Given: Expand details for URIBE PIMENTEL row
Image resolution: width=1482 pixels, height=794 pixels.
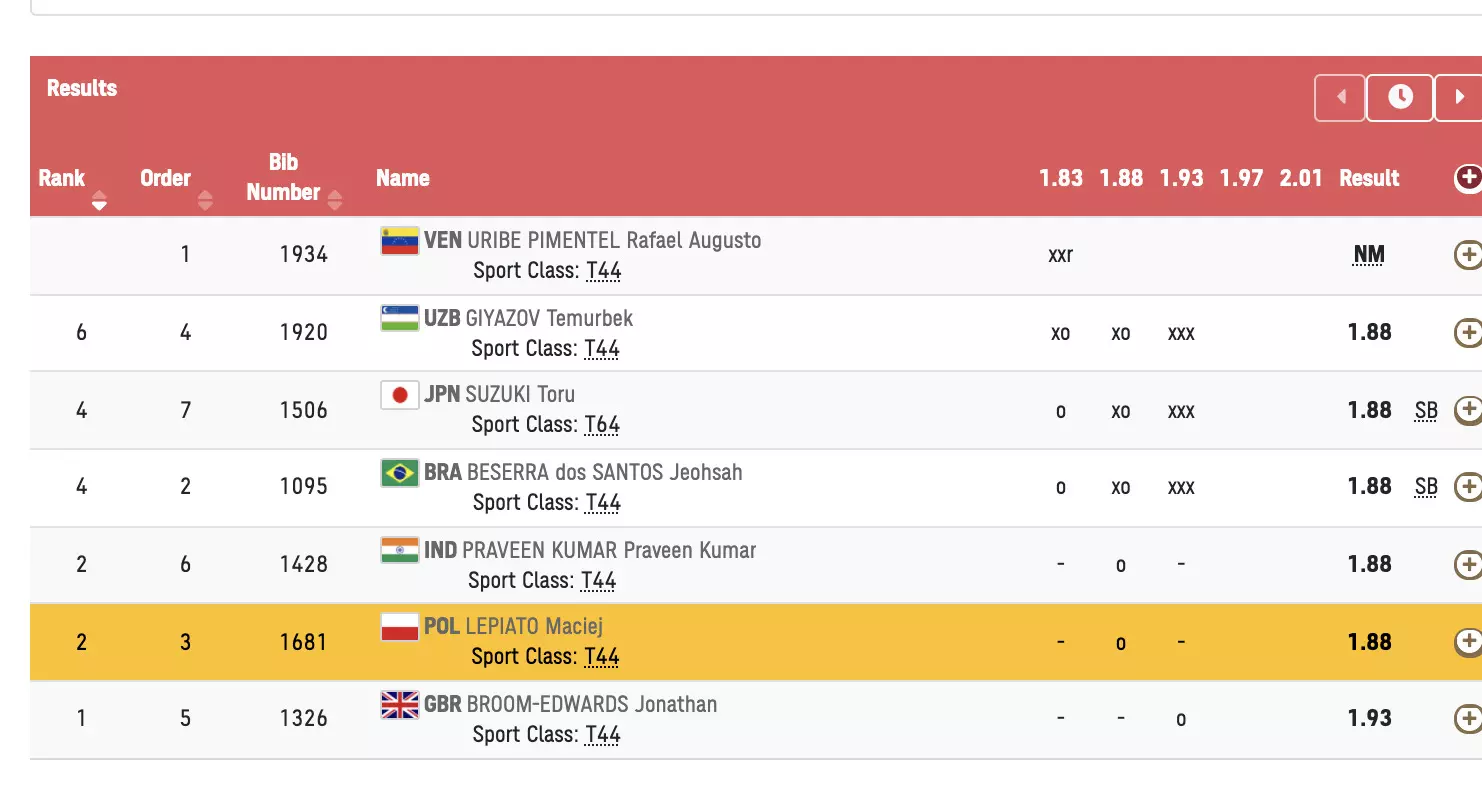Looking at the screenshot, I should click(1467, 255).
